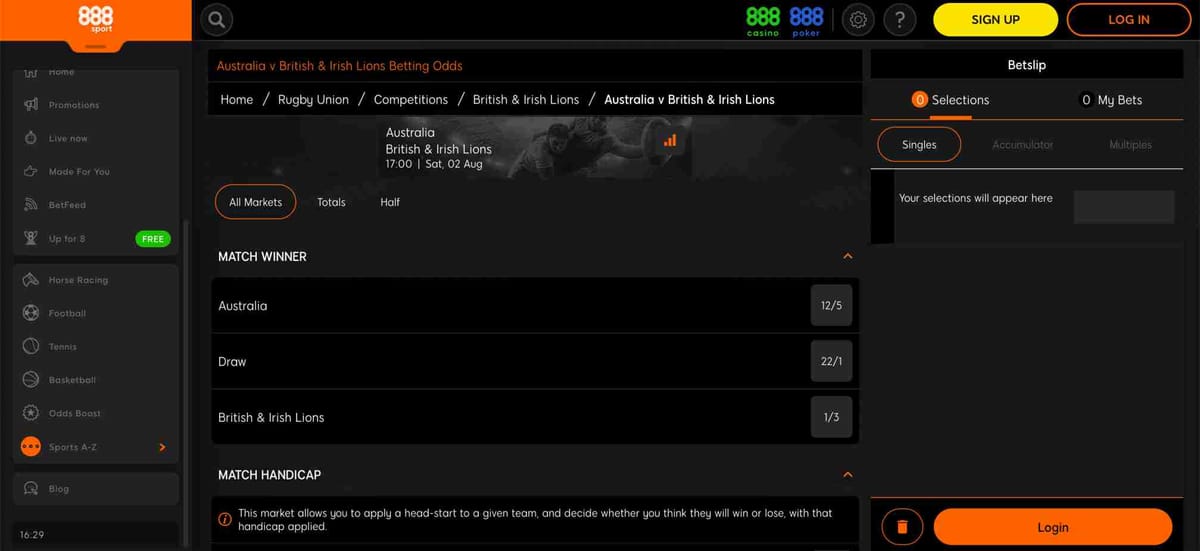The width and height of the screenshot is (1200, 551).
Task: Go to British & Irish Lions breadcrumb
Action: (x=526, y=100)
